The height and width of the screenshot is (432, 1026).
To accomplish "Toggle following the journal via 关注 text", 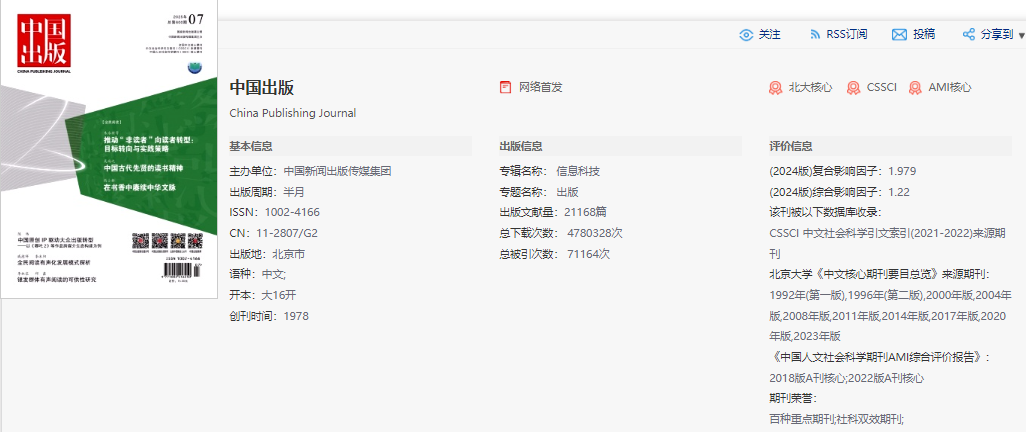I will (770, 34).
